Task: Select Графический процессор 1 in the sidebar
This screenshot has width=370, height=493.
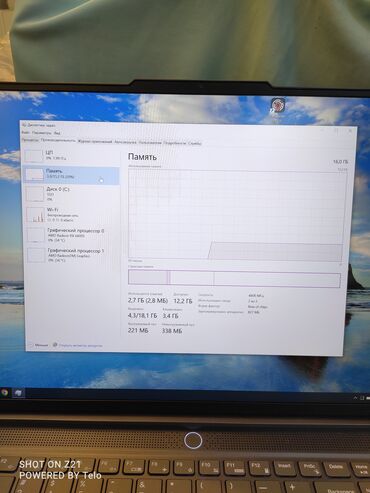Action: (x=72, y=255)
